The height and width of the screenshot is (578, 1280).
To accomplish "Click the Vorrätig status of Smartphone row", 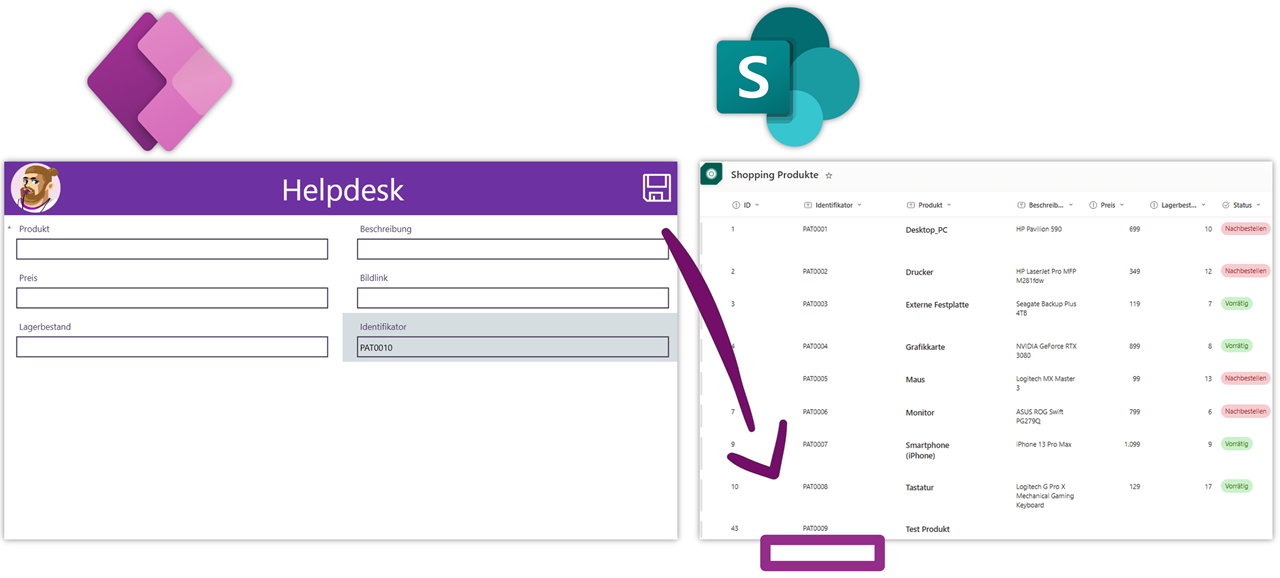I will coord(1237,444).
